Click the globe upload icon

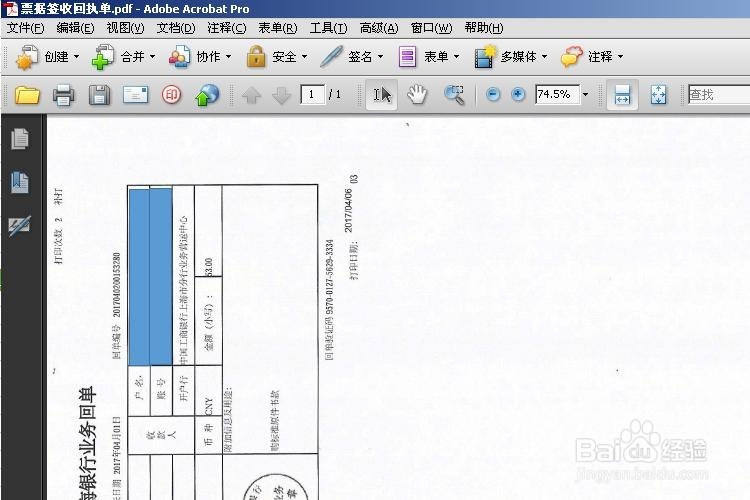click(x=207, y=95)
